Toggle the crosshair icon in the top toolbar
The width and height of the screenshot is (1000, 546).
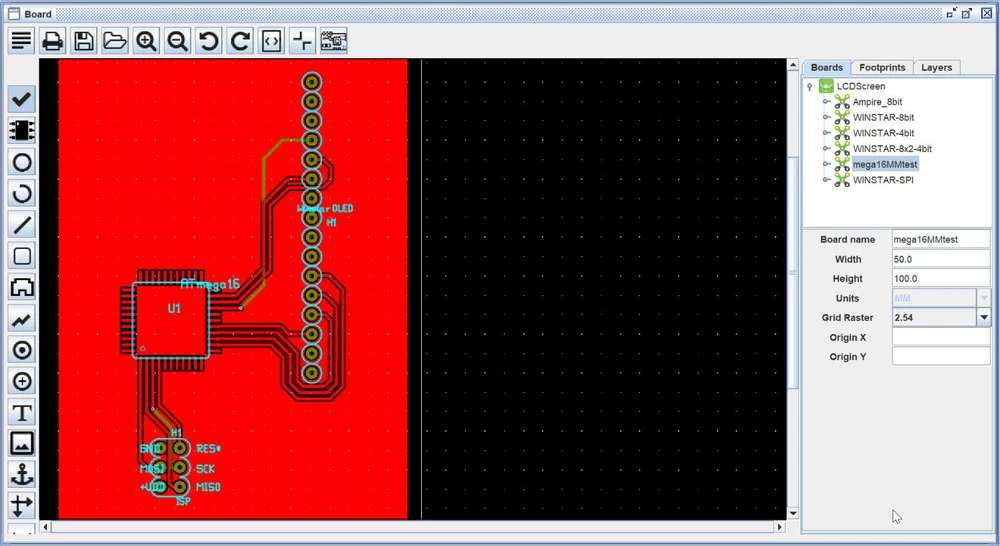point(302,41)
